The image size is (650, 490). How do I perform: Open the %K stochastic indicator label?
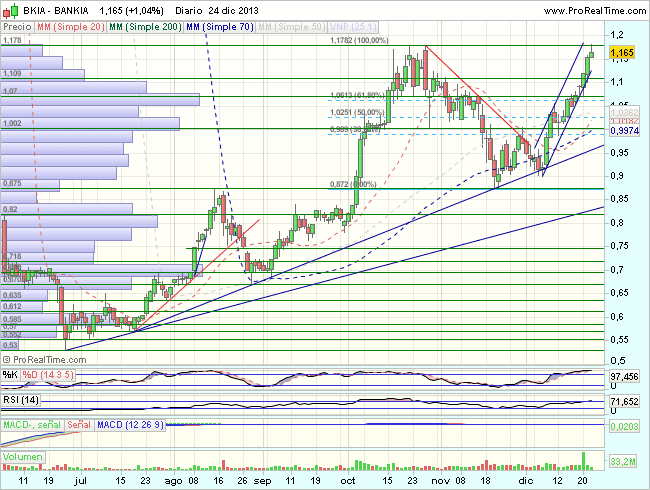point(10,375)
